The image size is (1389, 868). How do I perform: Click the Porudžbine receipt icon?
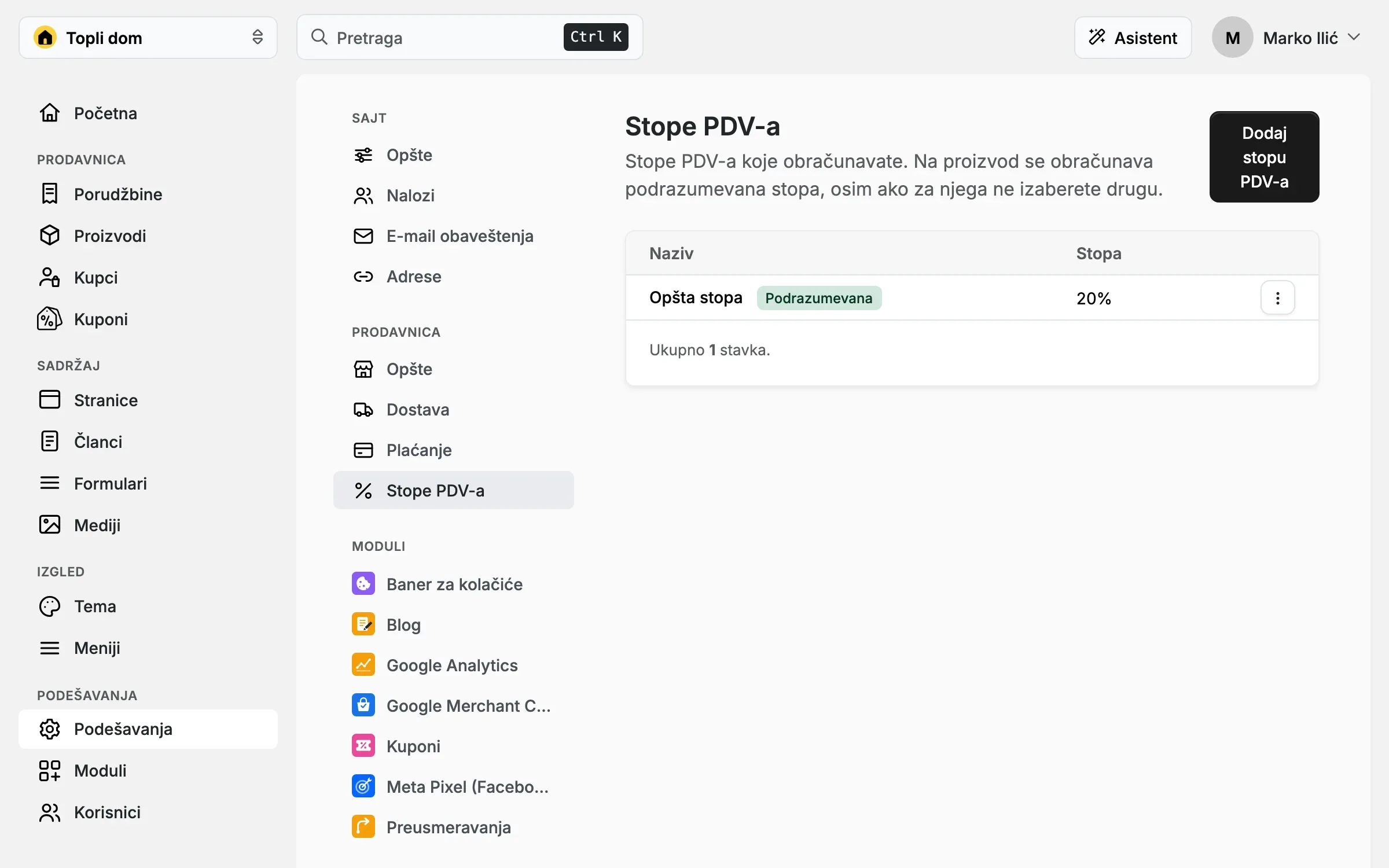click(49, 194)
